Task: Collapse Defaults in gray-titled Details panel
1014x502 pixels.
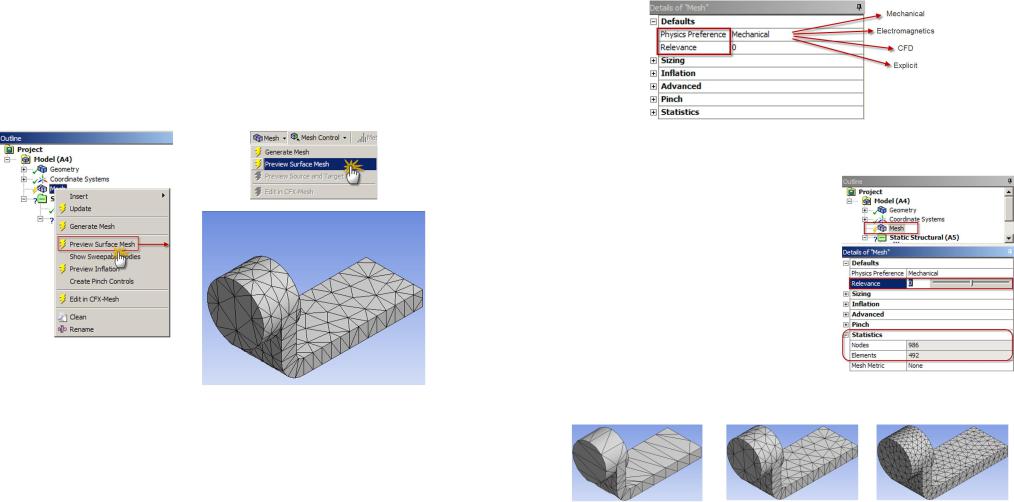Action: [x=653, y=21]
